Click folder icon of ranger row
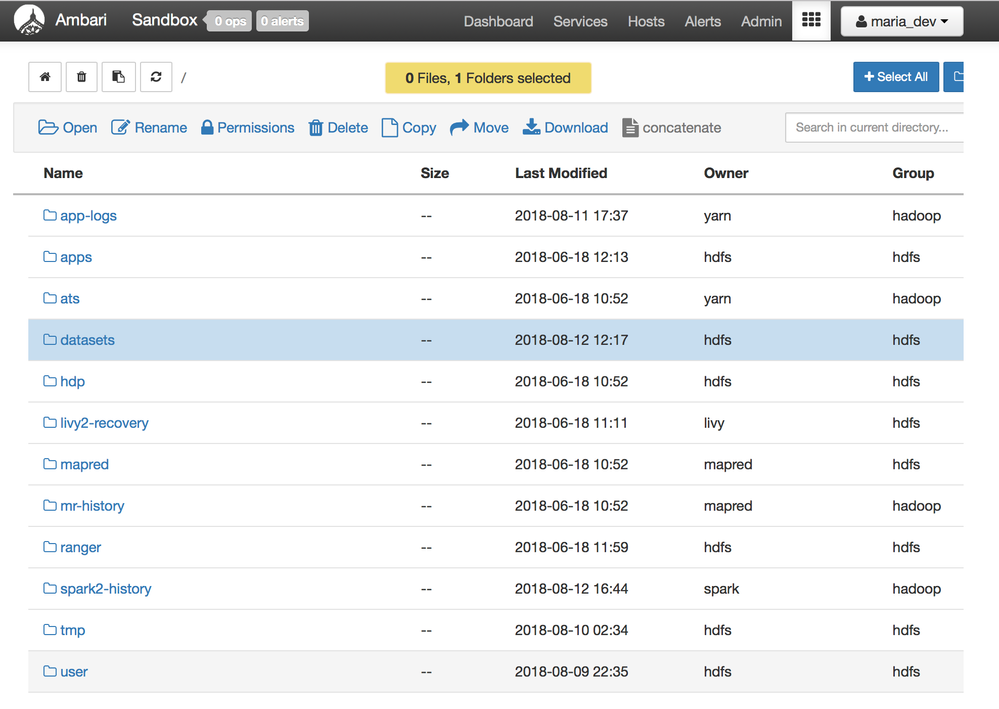This screenshot has height=709, width=999. click(x=50, y=547)
